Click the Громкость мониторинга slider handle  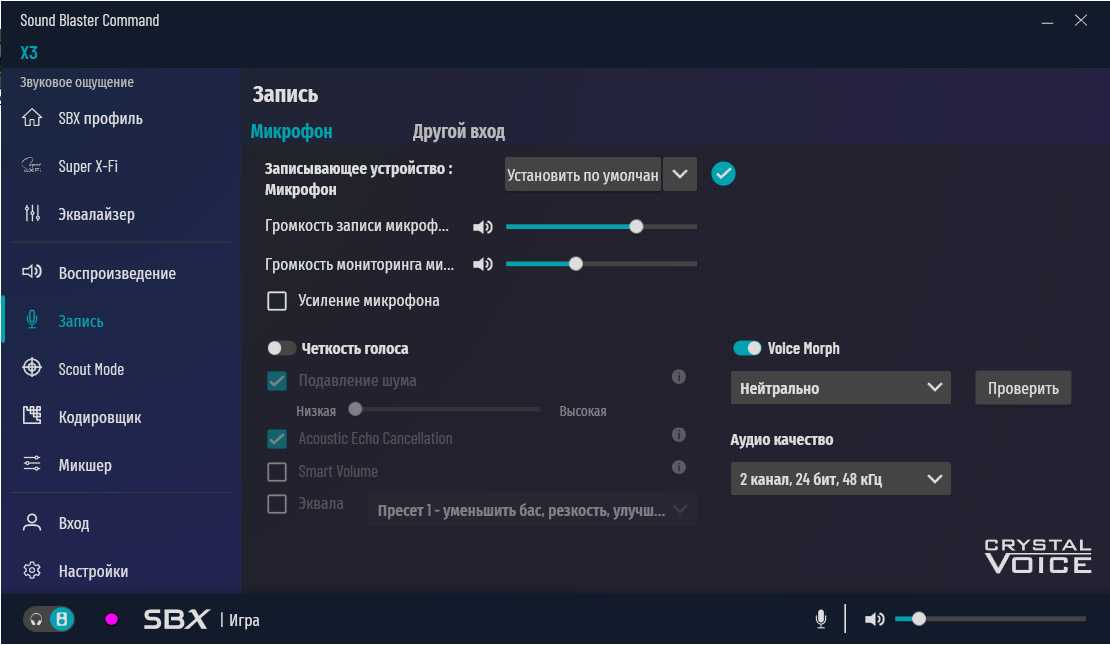pyautogui.click(x=575, y=264)
